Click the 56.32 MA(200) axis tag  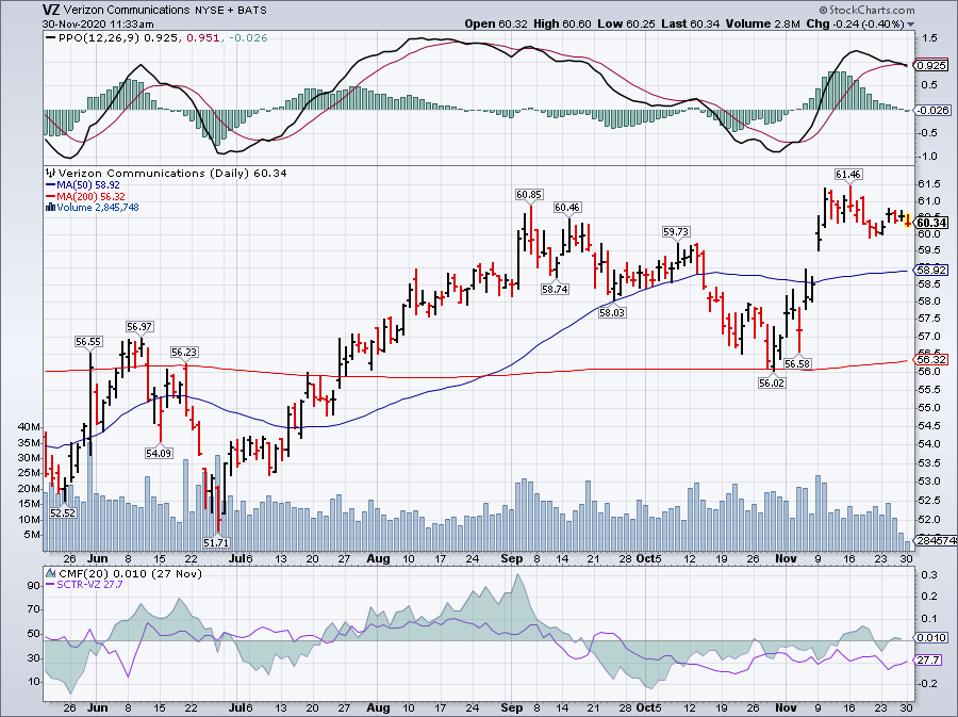click(932, 360)
